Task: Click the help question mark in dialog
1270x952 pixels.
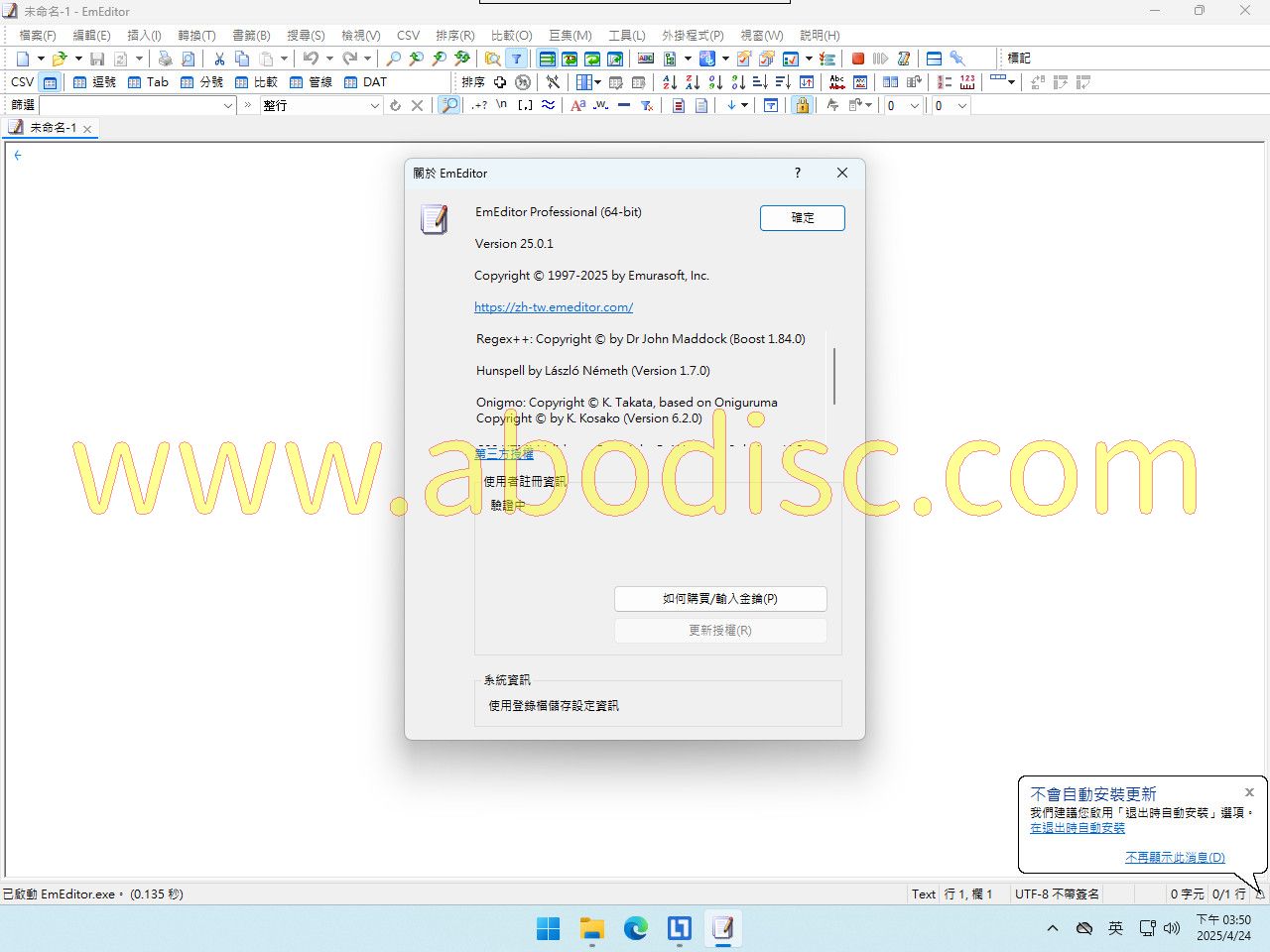Action: pyautogui.click(x=798, y=173)
